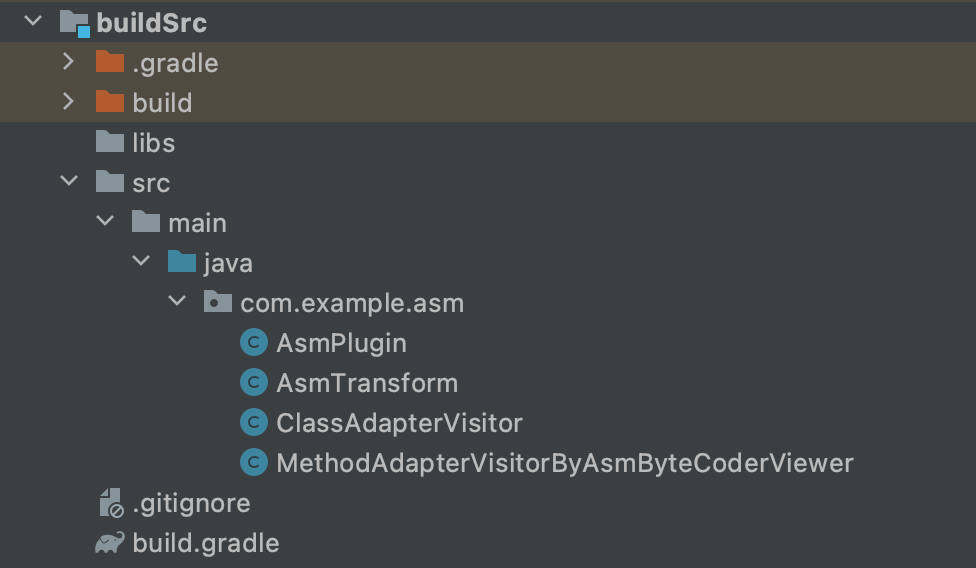Click the build.gradle elephant icon
The height and width of the screenshot is (568, 976).
pyautogui.click(x=109, y=543)
